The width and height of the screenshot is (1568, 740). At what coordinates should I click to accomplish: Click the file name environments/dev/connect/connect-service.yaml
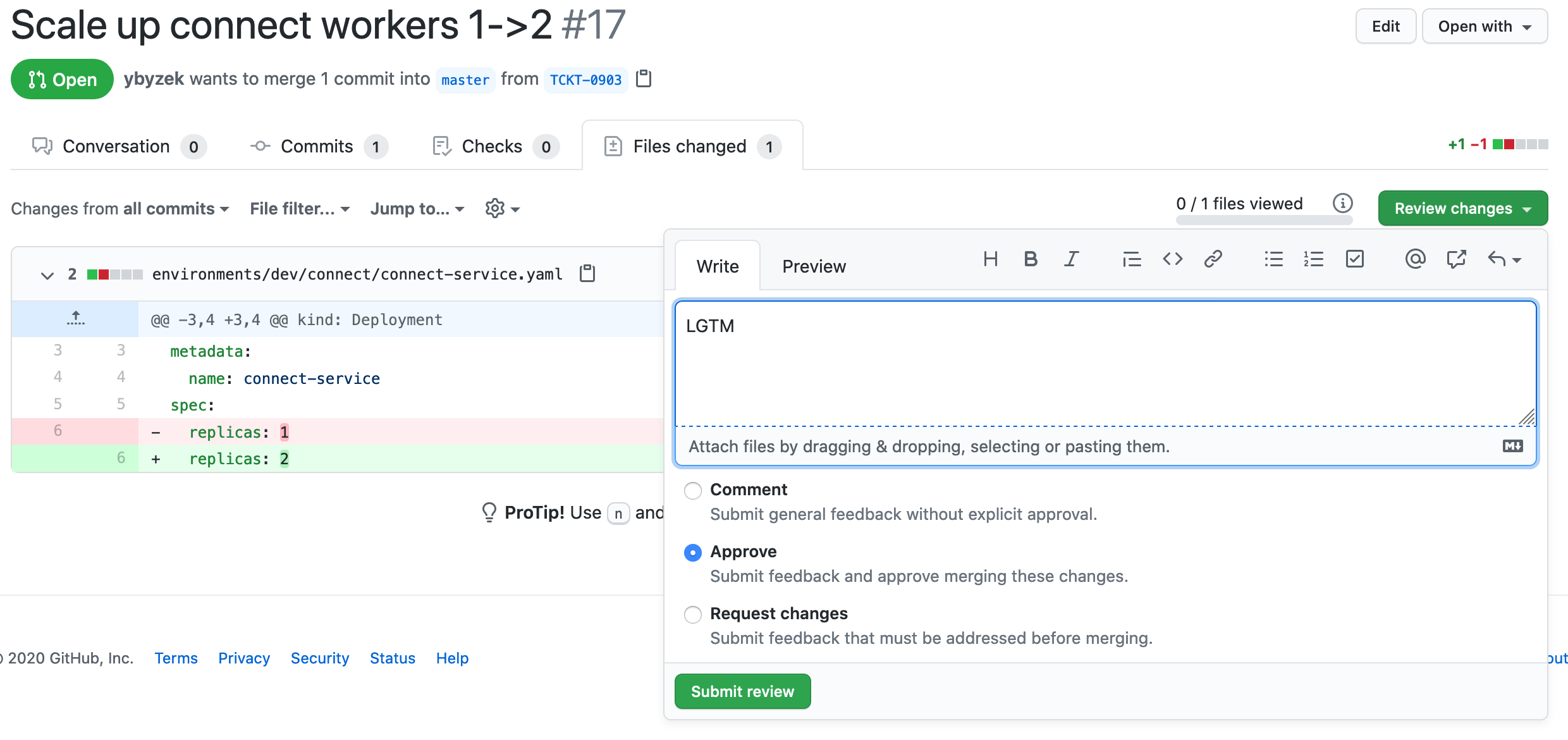pos(357,274)
